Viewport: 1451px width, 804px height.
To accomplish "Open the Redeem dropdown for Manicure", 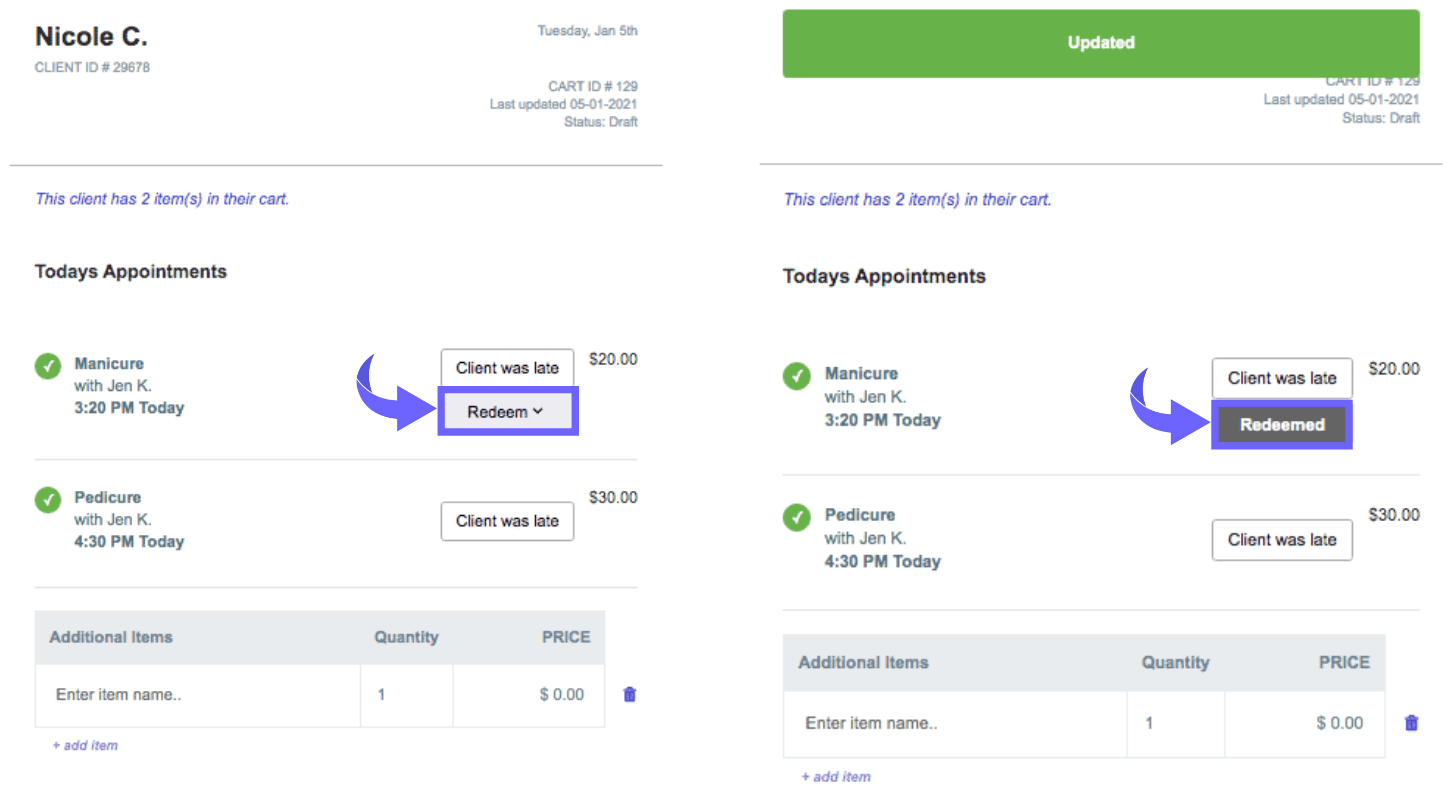I will 507,411.
